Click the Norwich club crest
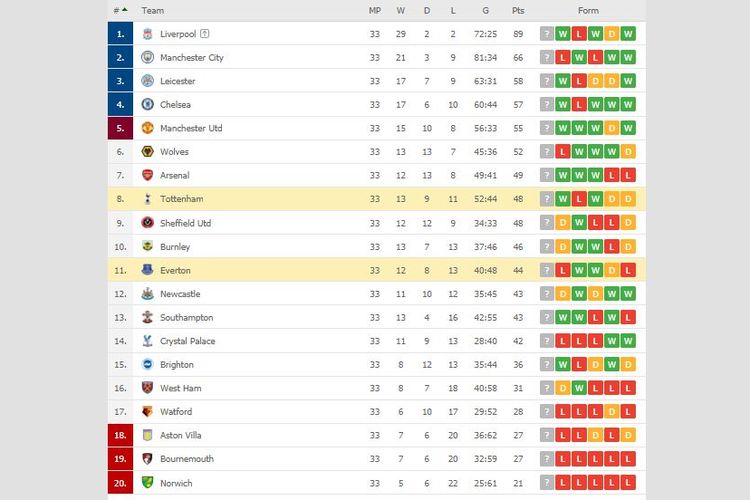This screenshot has width=750, height=500. pos(147,483)
